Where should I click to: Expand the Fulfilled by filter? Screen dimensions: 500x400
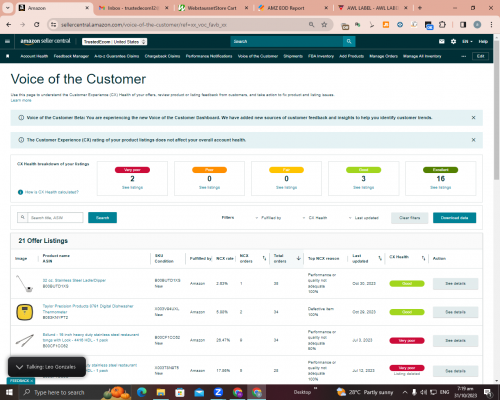[x=268, y=218]
